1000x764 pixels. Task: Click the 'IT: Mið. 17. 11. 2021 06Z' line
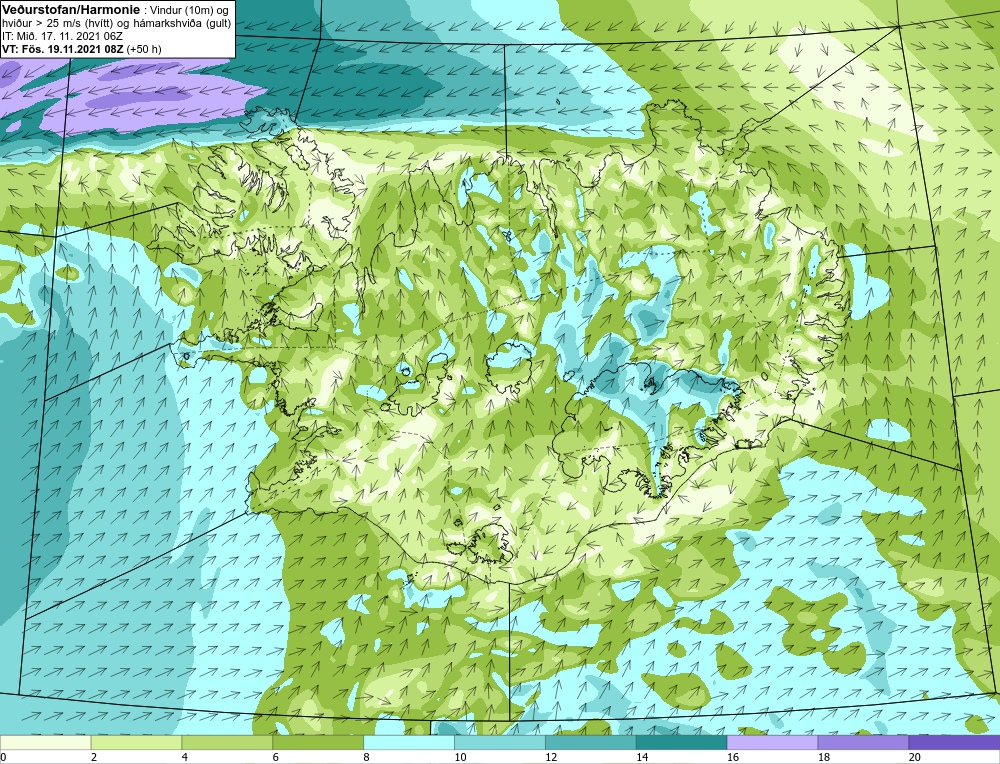[62, 36]
